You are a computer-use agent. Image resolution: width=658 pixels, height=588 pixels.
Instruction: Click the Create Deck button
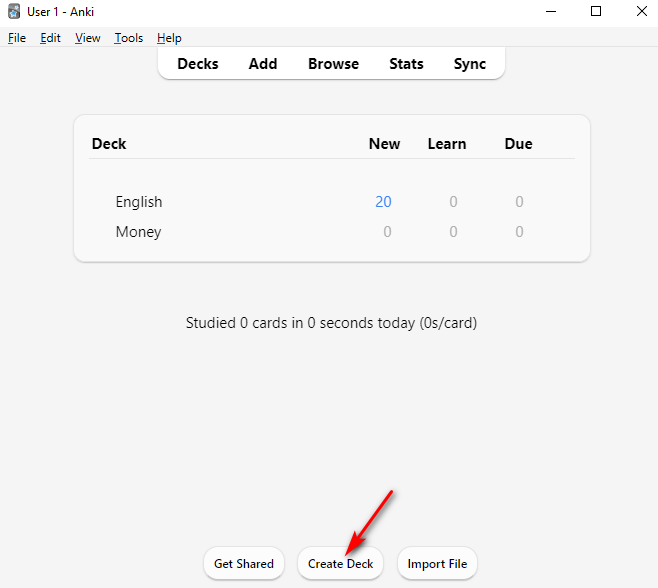click(x=340, y=564)
